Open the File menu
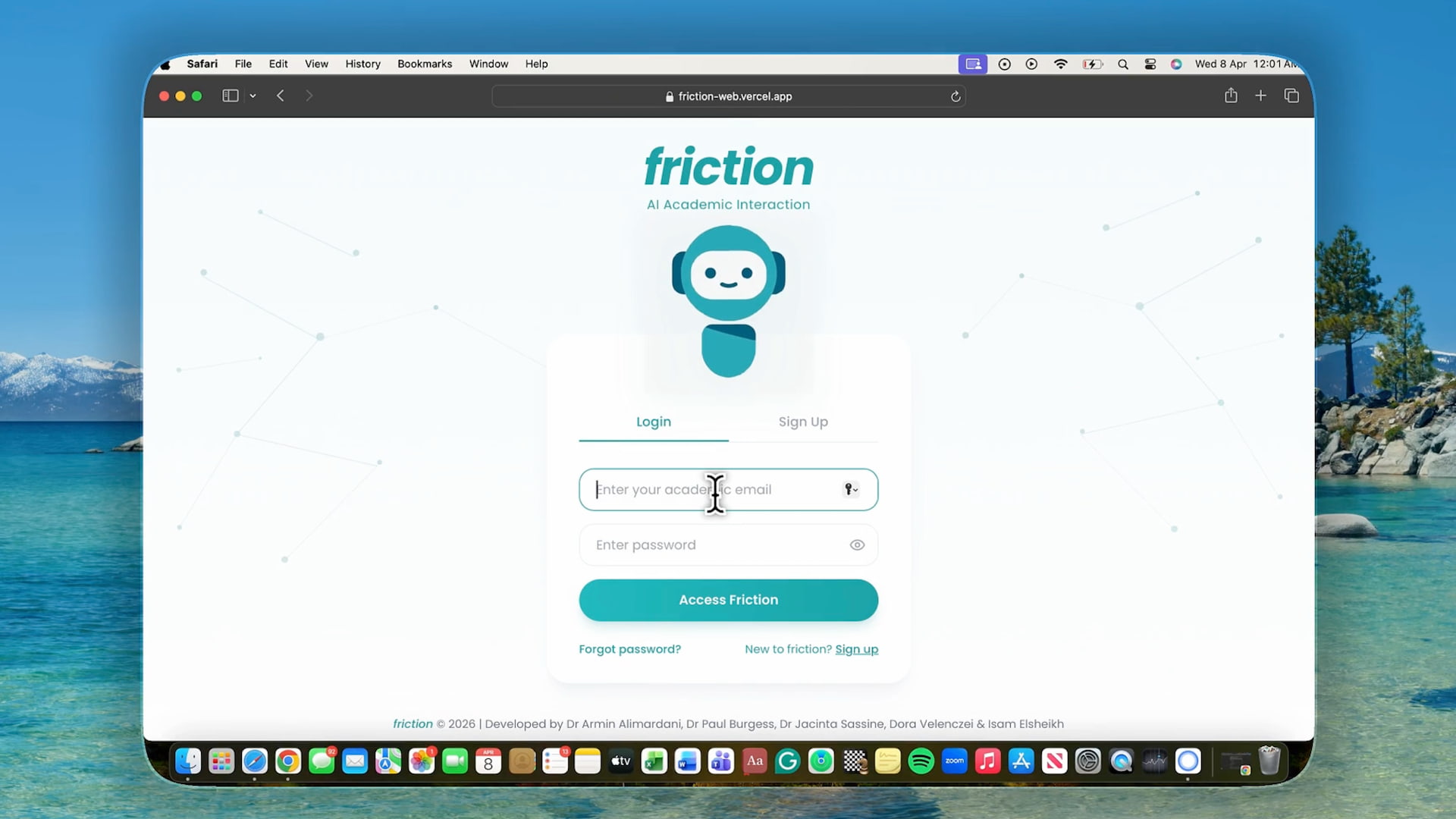The image size is (1456, 819). pyautogui.click(x=243, y=64)
